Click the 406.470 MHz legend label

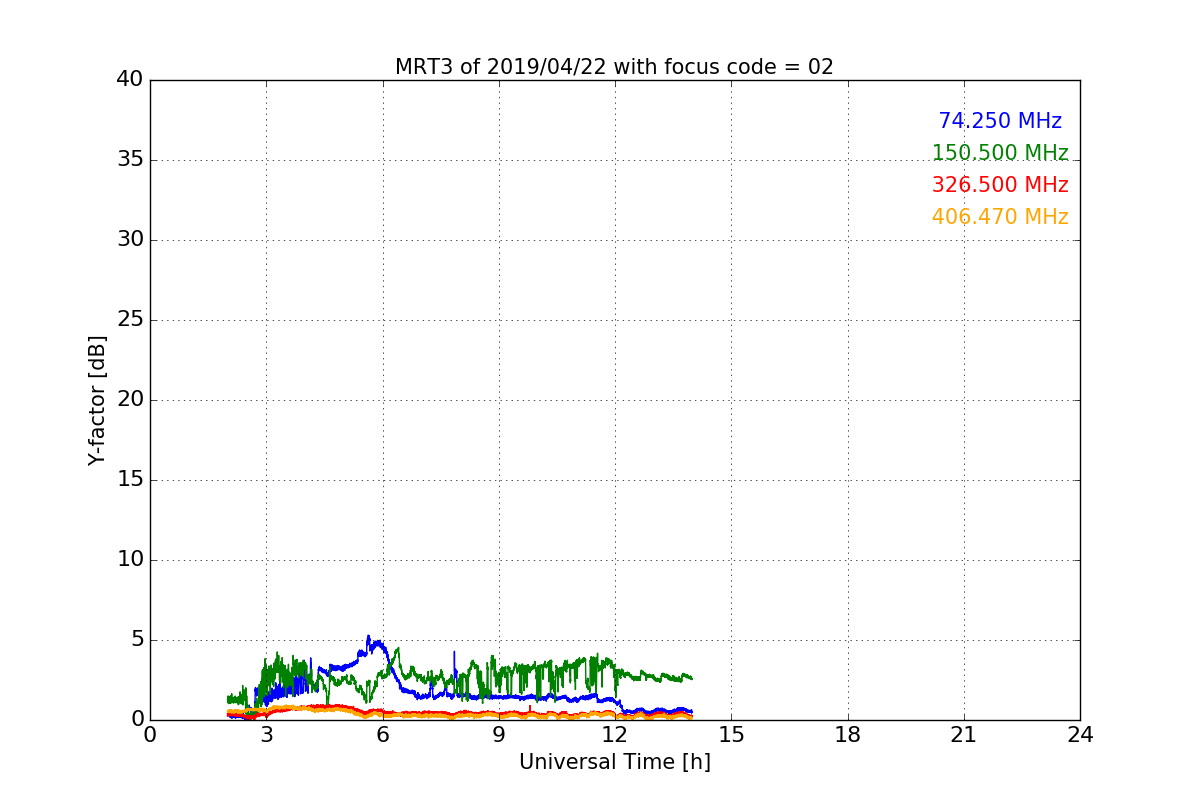pos(1000,217)
